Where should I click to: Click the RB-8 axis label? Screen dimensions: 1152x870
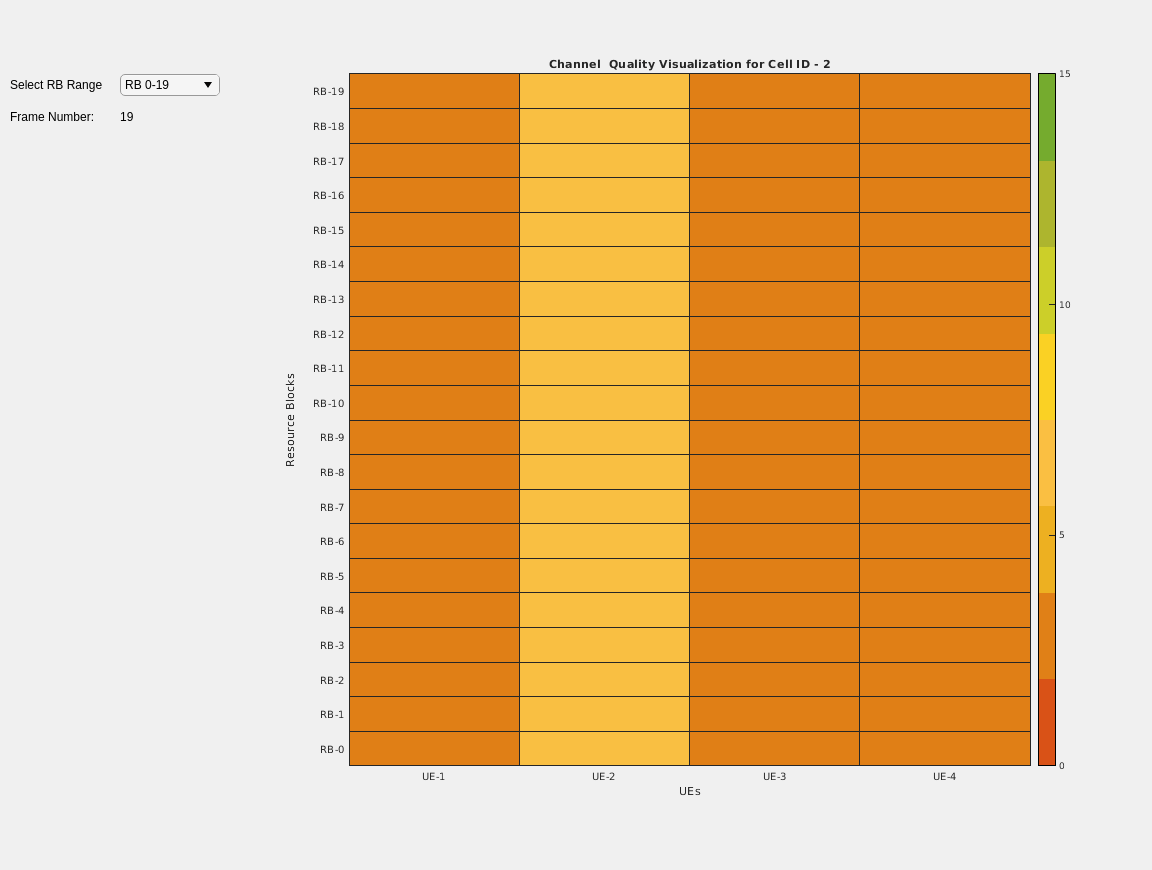(332, 472)
